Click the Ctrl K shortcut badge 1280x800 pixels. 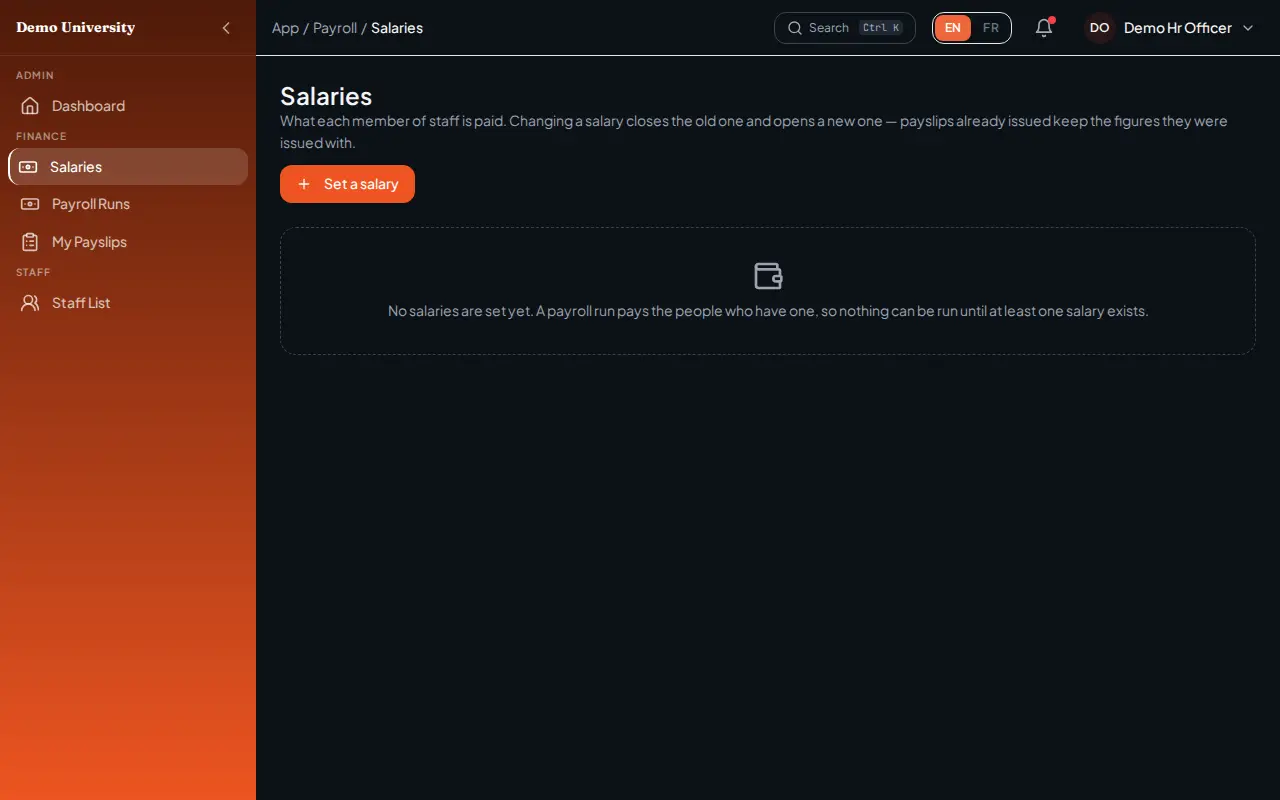[881, 28]
